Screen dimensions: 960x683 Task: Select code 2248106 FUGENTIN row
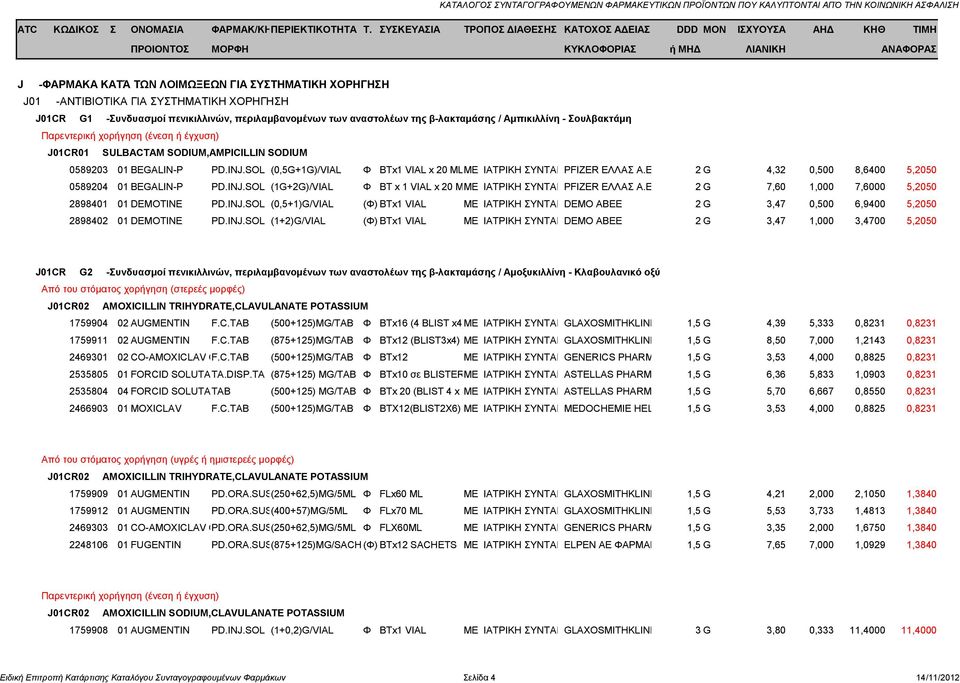(502, 545)
